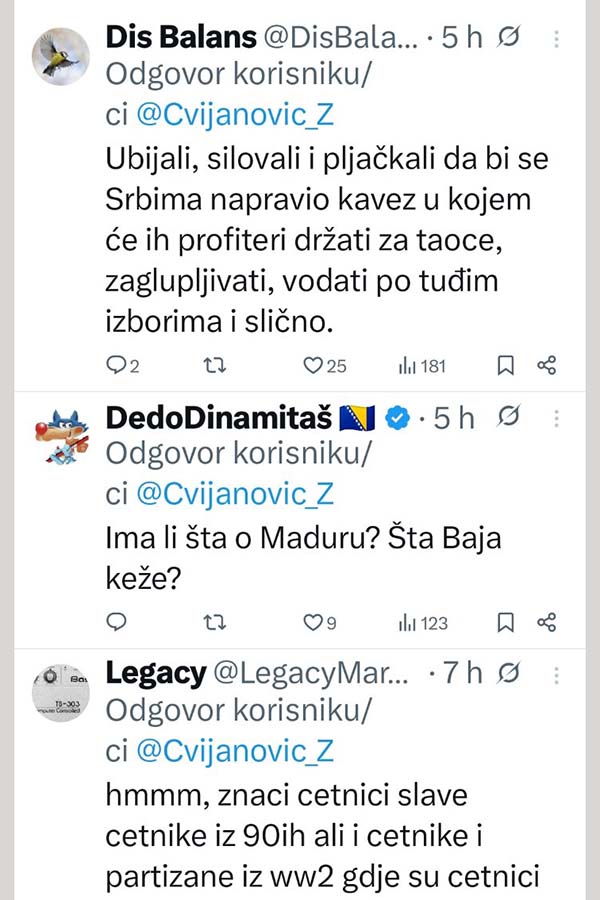
Task: Open more options for DedoDinamitaš tweet
Action: 557,418
